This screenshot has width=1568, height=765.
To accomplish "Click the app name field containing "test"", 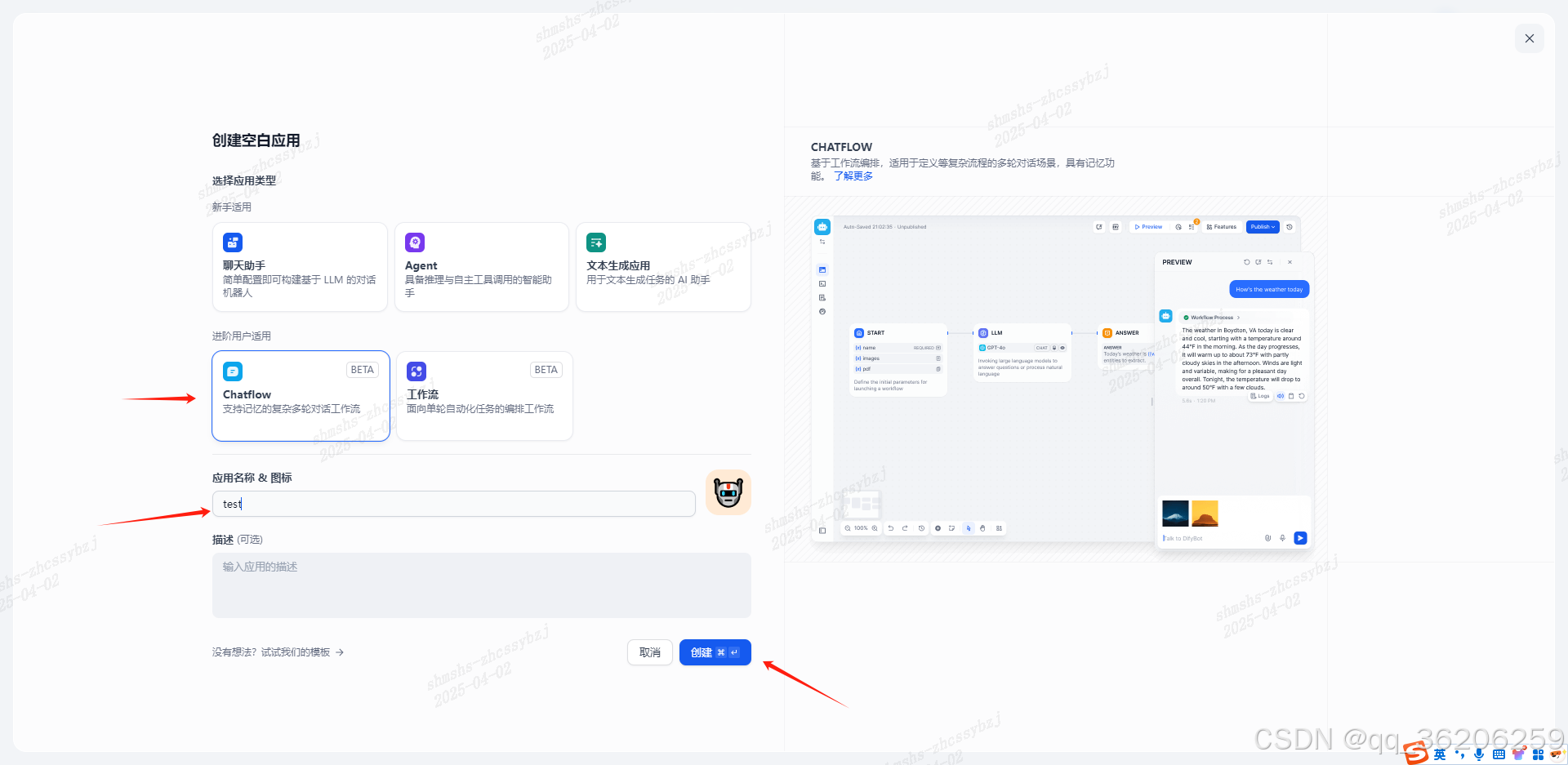I will tap(454, 504).
